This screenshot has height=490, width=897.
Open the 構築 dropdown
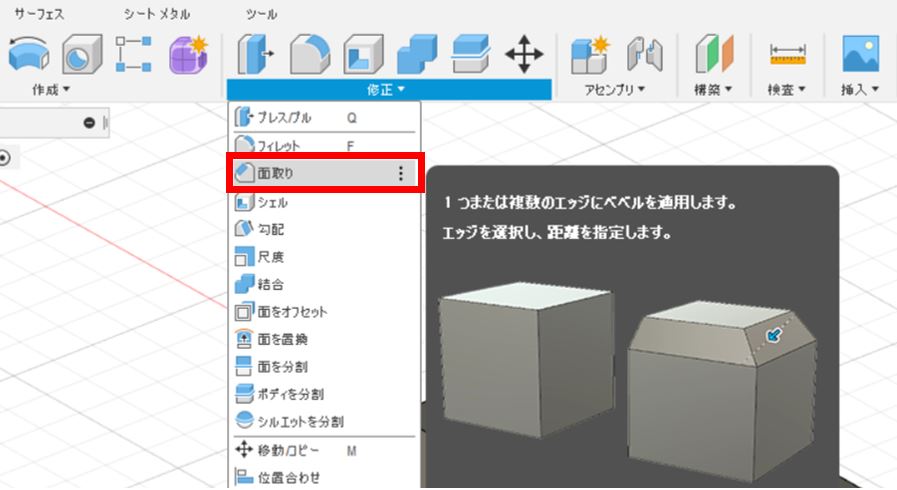(713, 89)
